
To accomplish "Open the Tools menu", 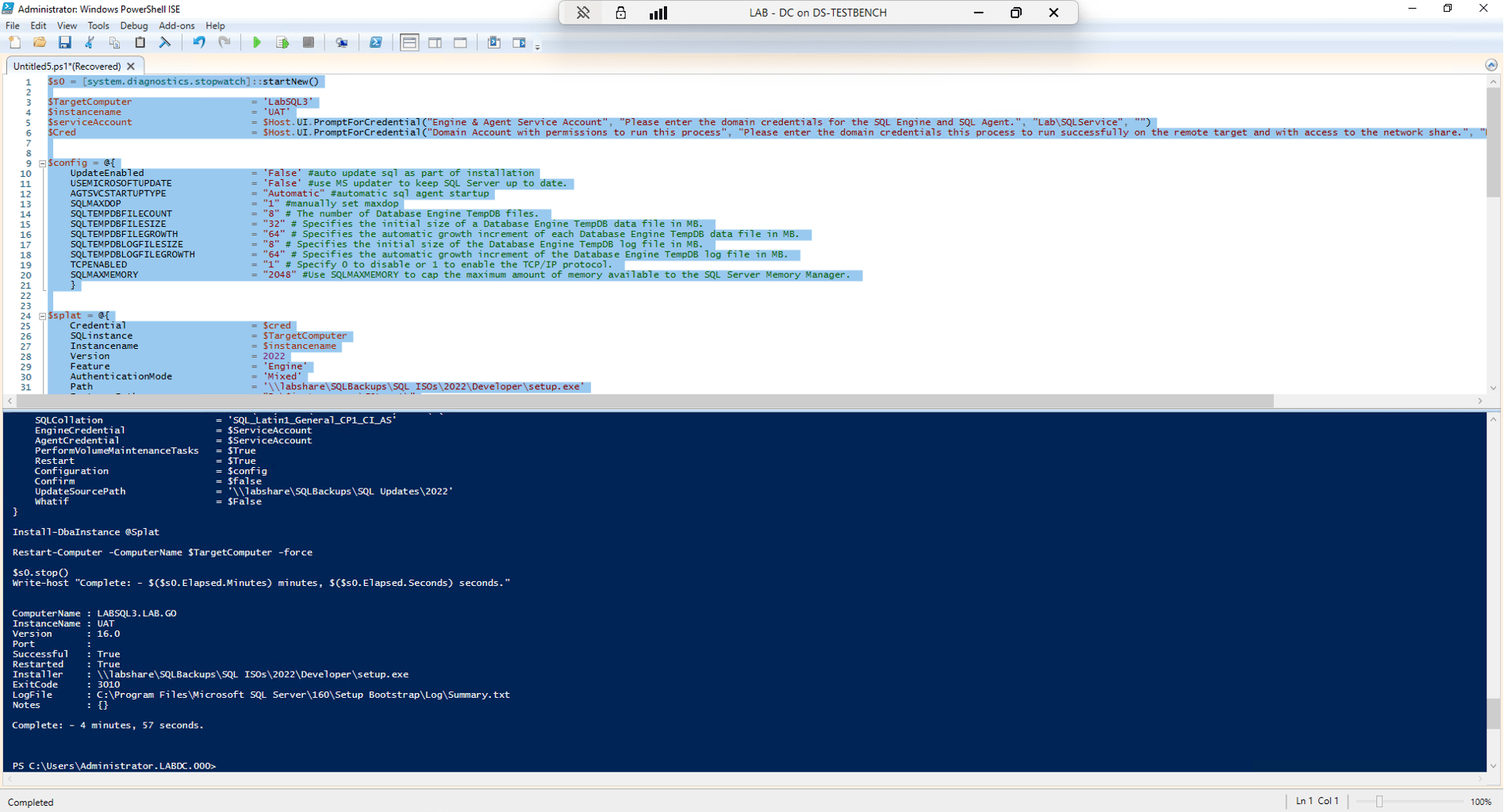I will tap(98, 26).
